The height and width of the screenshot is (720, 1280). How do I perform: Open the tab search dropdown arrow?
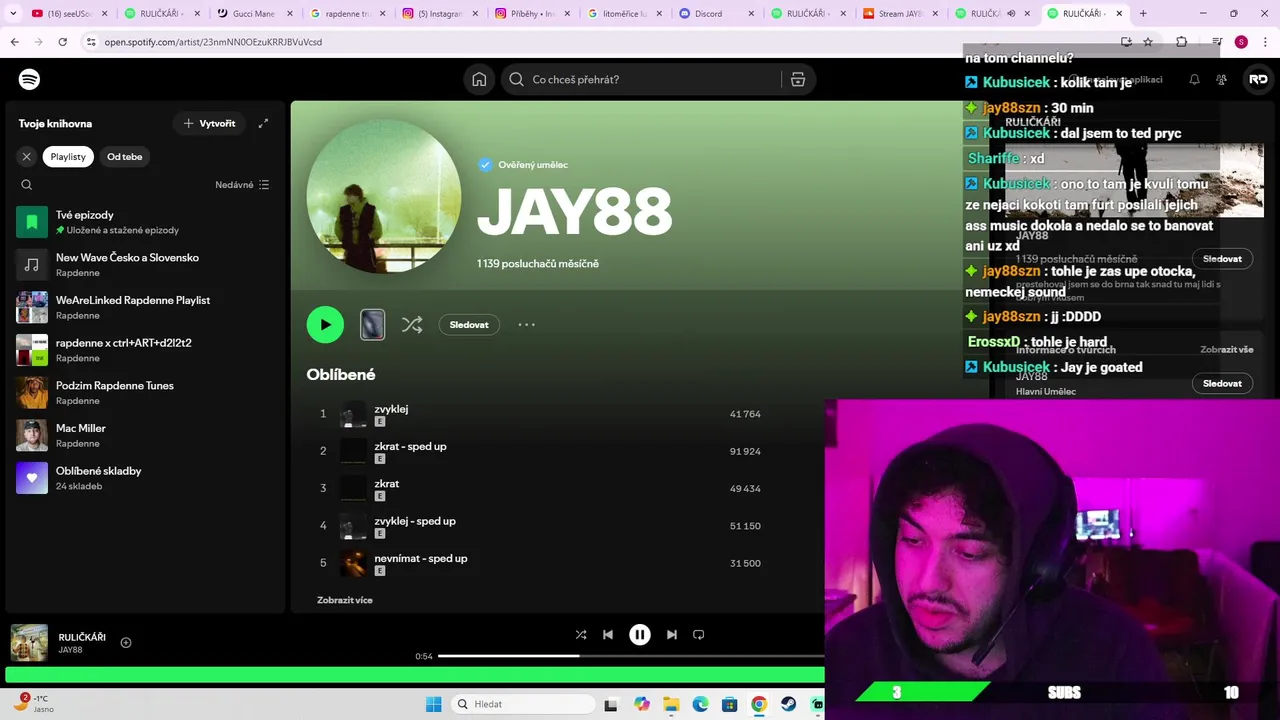pyautogui.click(x=13, y=14)
